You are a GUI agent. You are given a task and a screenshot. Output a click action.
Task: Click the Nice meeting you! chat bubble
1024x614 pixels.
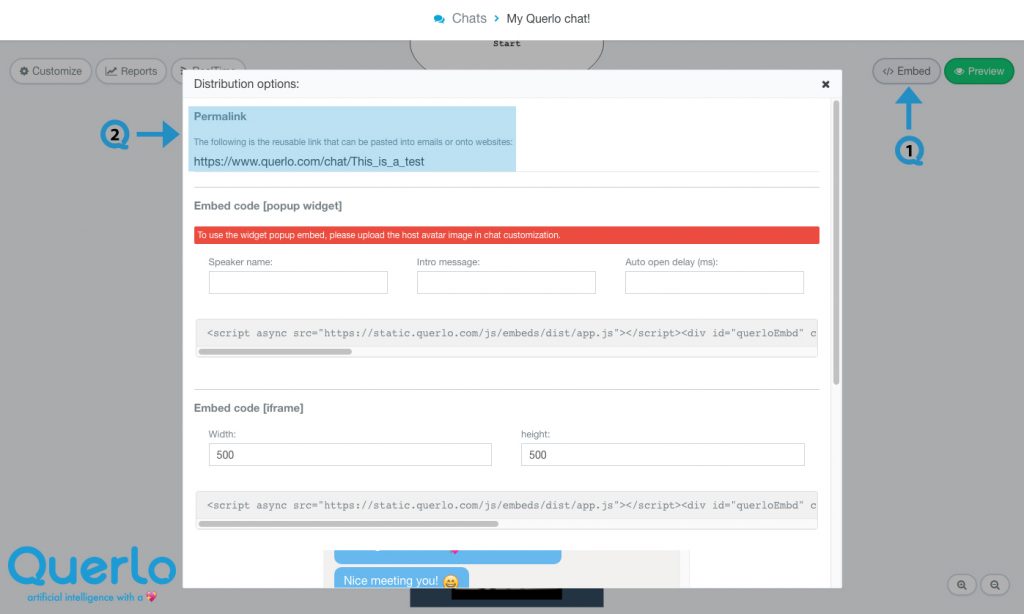click(401, 578)
